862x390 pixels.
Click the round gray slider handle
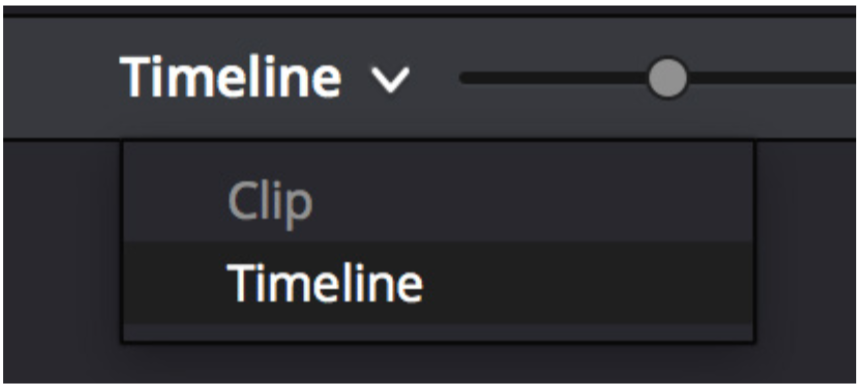point(667,78)
